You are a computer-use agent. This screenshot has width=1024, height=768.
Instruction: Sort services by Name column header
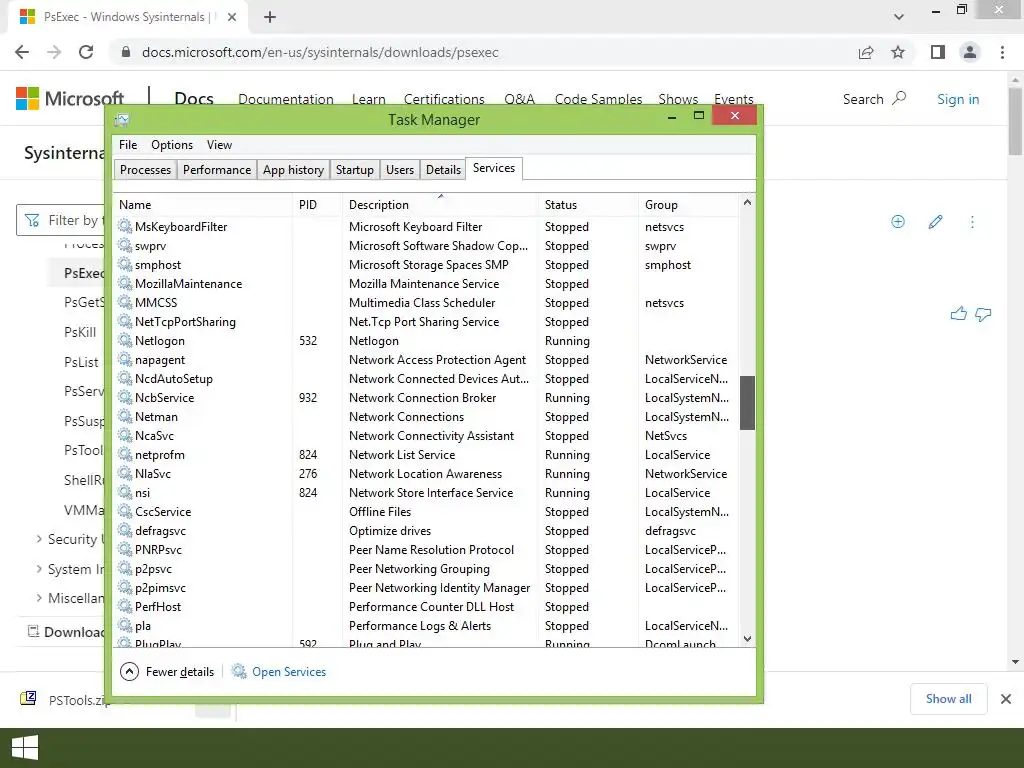click(202, 204)
